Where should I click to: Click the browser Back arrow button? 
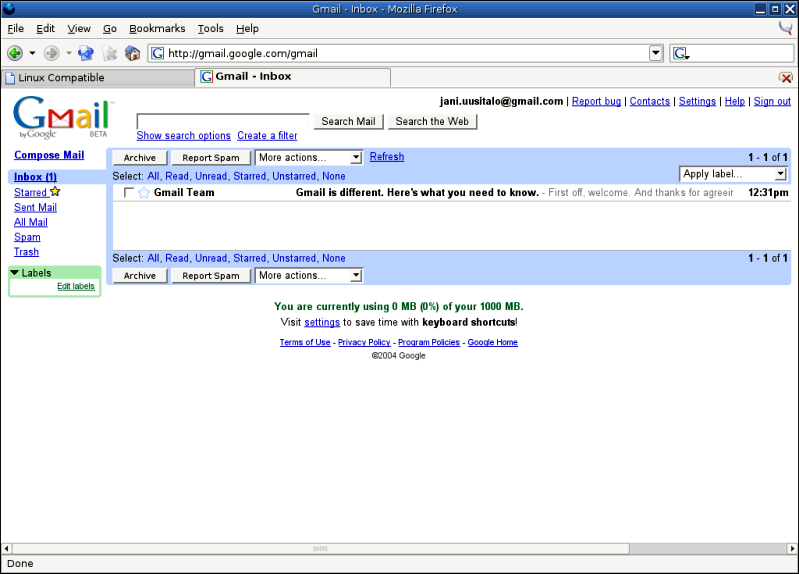tap(15, 53)
